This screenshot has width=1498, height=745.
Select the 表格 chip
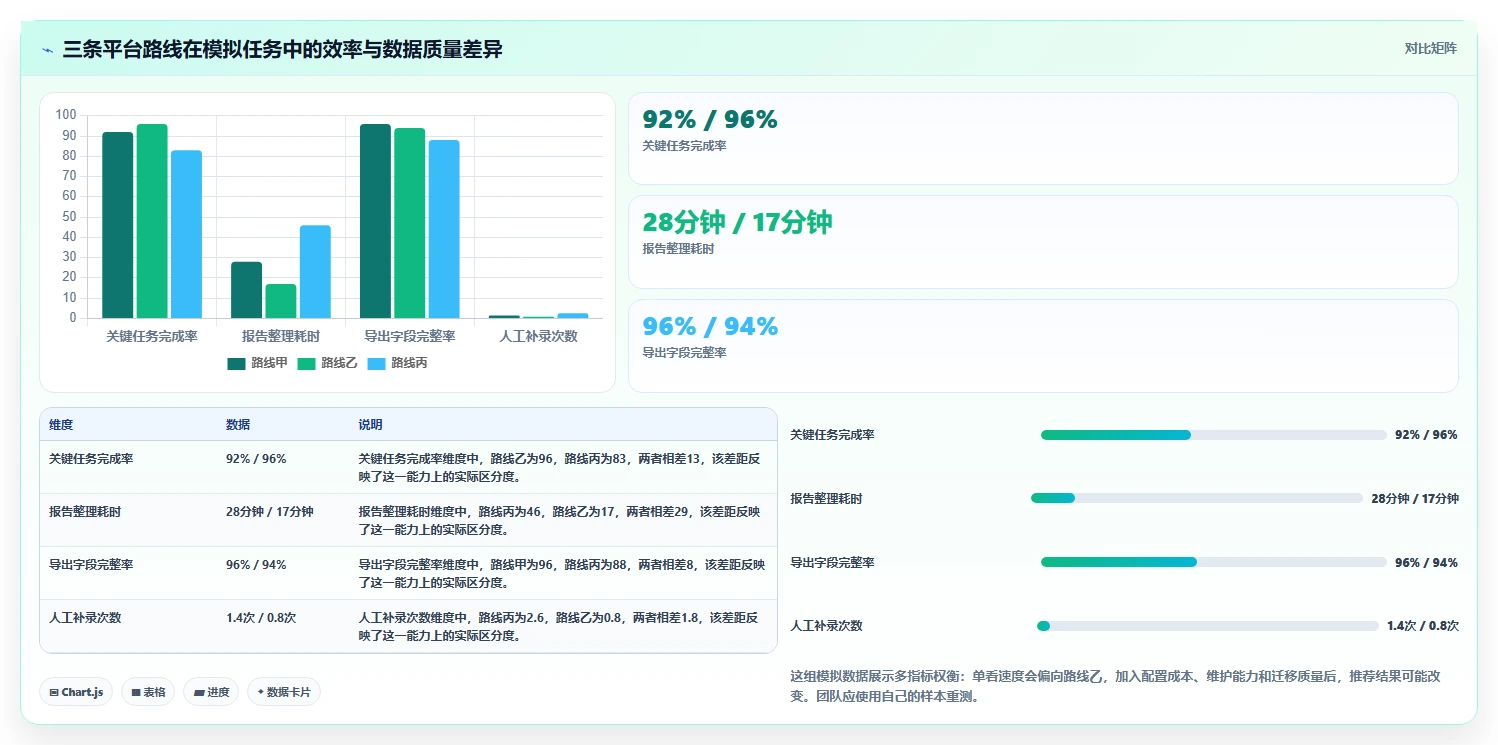coord(148,692)
